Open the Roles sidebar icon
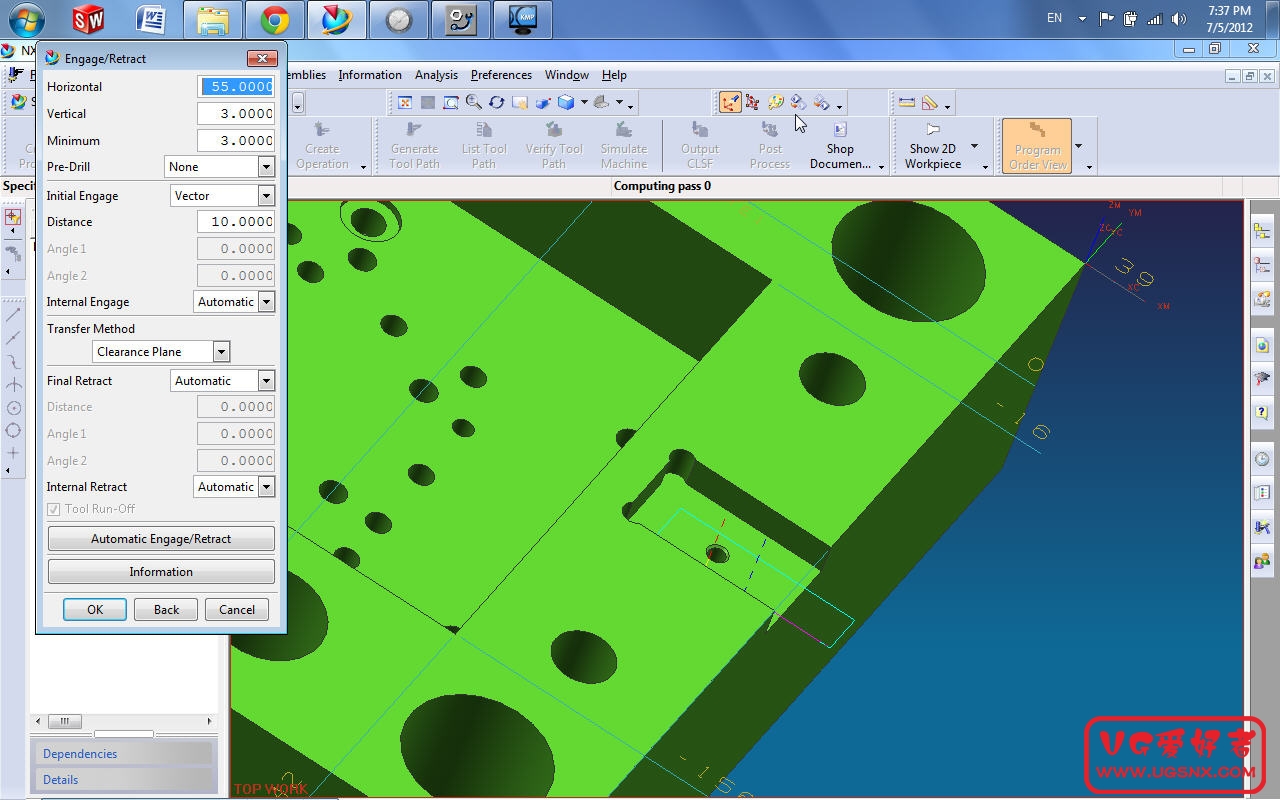The image size is (1280, 800). [x=1262, y=560]
